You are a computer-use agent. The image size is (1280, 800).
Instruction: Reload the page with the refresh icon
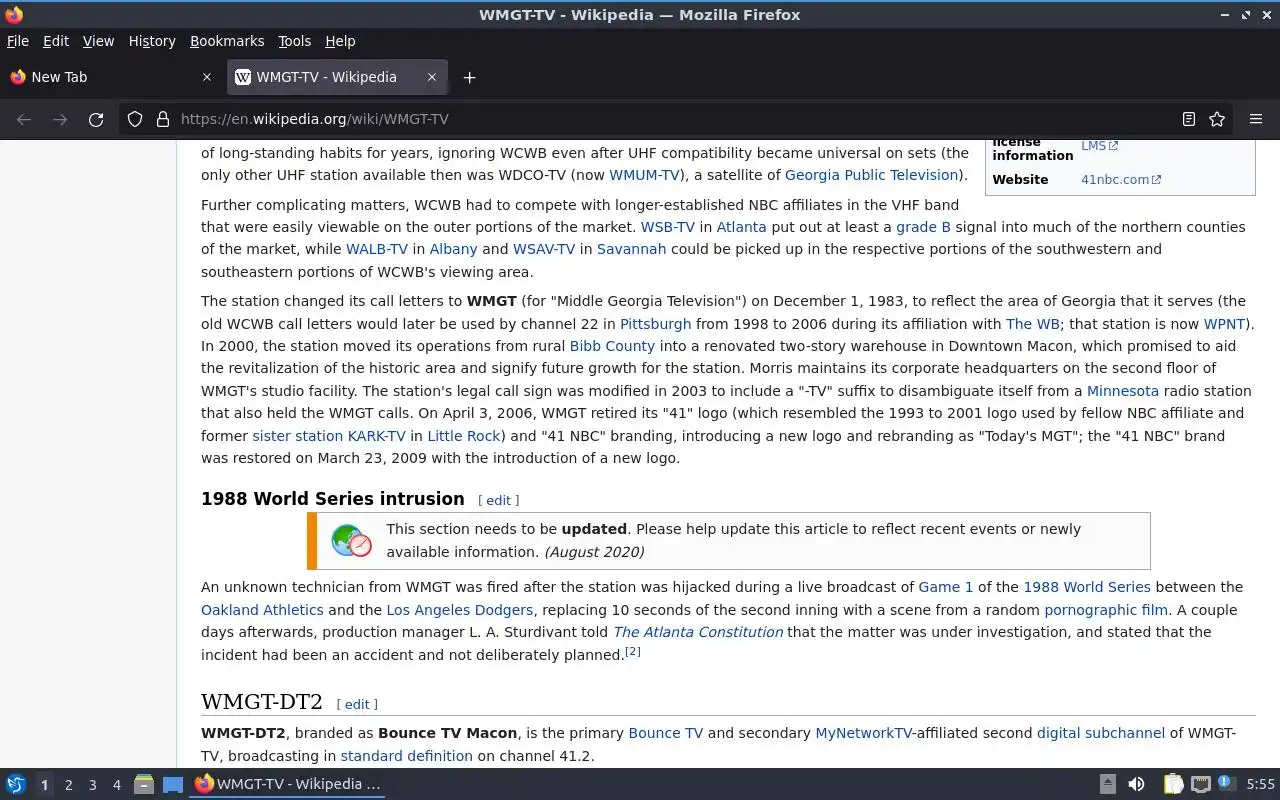click(x=96, y=119)
